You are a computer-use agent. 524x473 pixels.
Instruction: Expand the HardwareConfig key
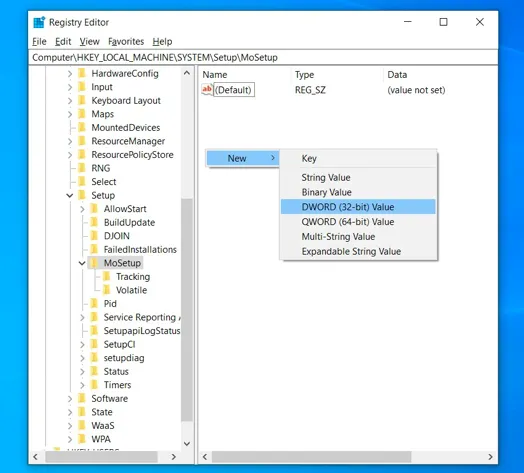(x=70, y=74)
